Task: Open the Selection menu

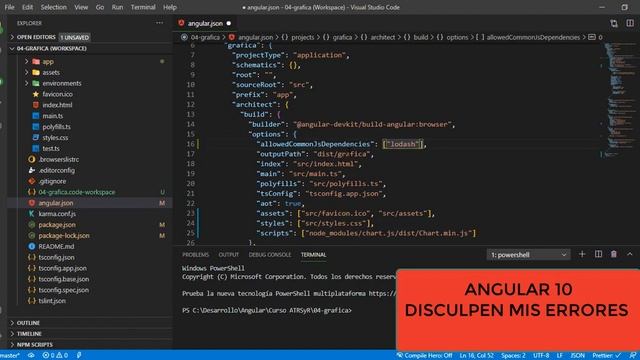Action: coord(53,7)
